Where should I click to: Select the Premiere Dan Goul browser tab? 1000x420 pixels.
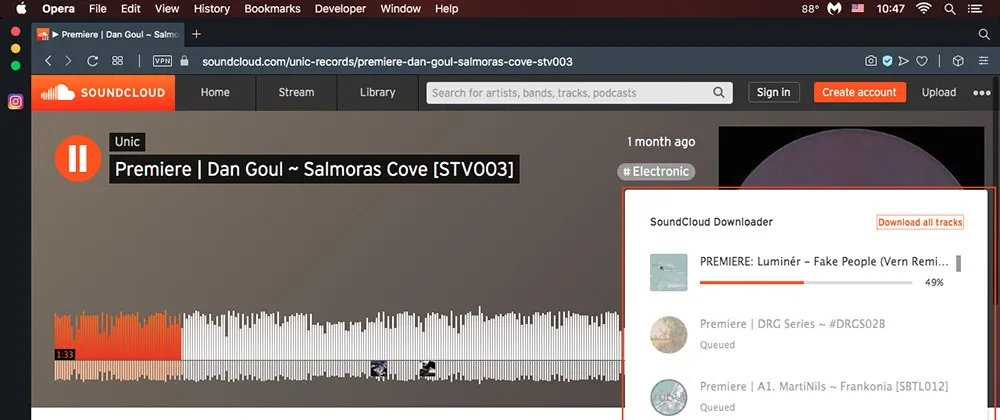point(108,34)
